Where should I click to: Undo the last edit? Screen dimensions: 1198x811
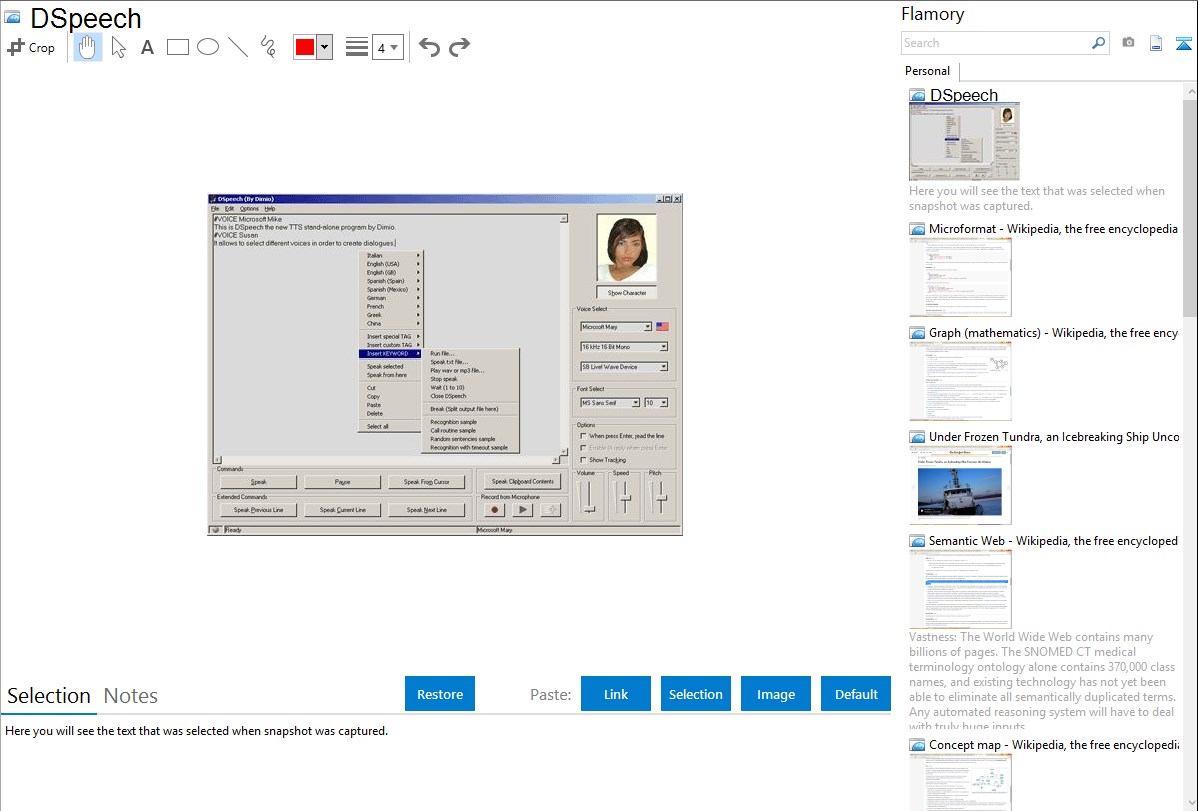pos(429,47)
